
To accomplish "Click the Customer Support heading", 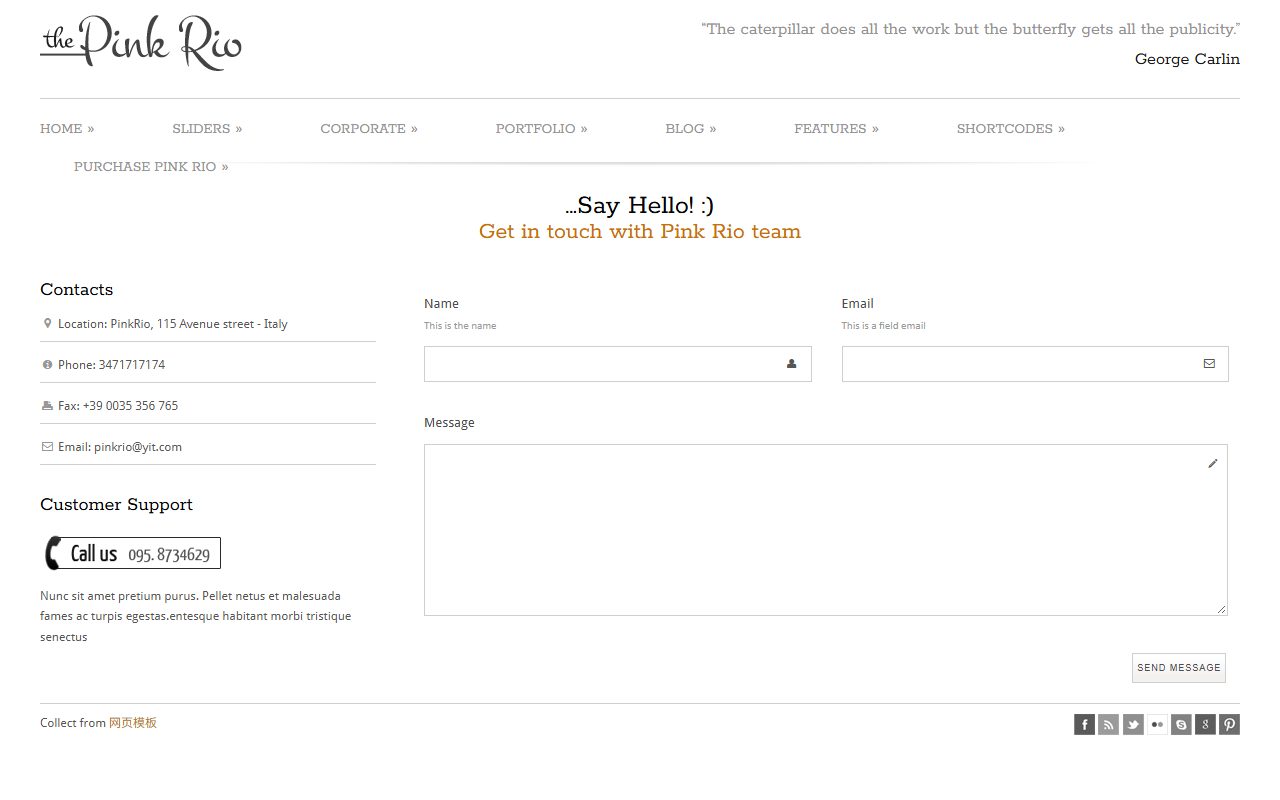I will coord(116,505).
